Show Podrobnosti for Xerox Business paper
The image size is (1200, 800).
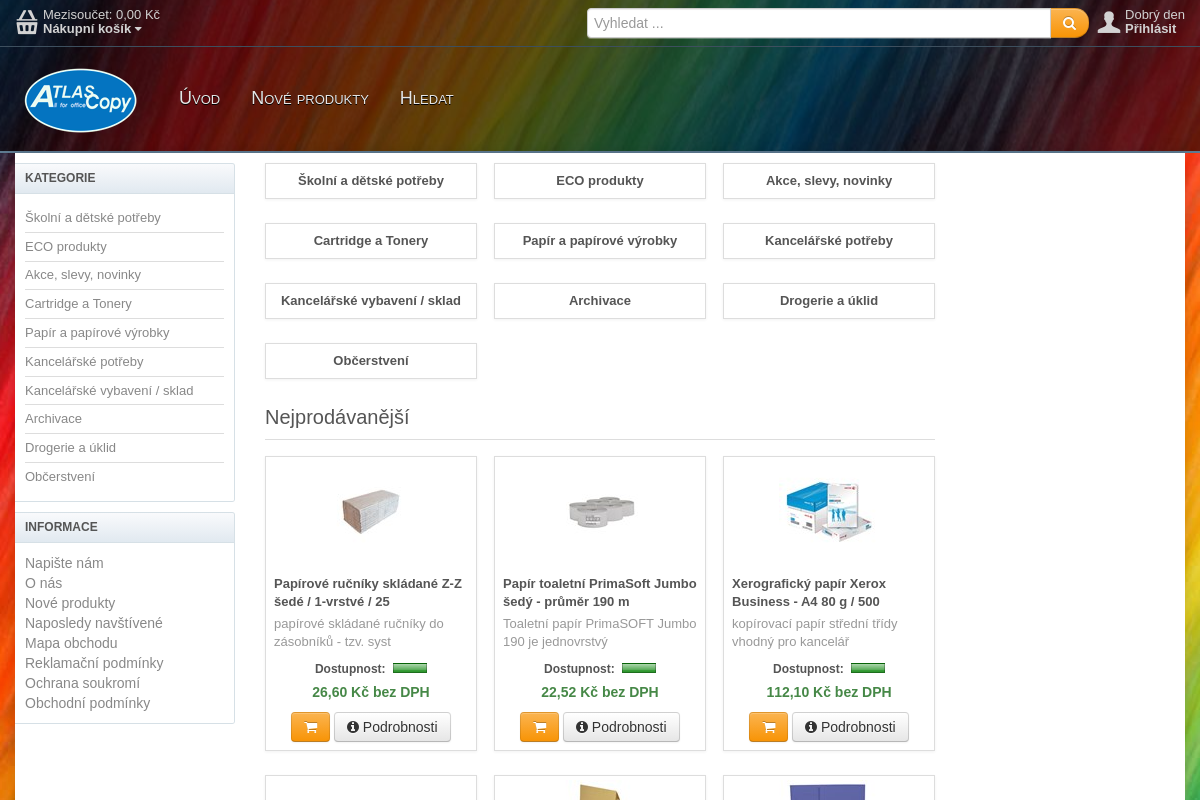click(x=850, y=727)
